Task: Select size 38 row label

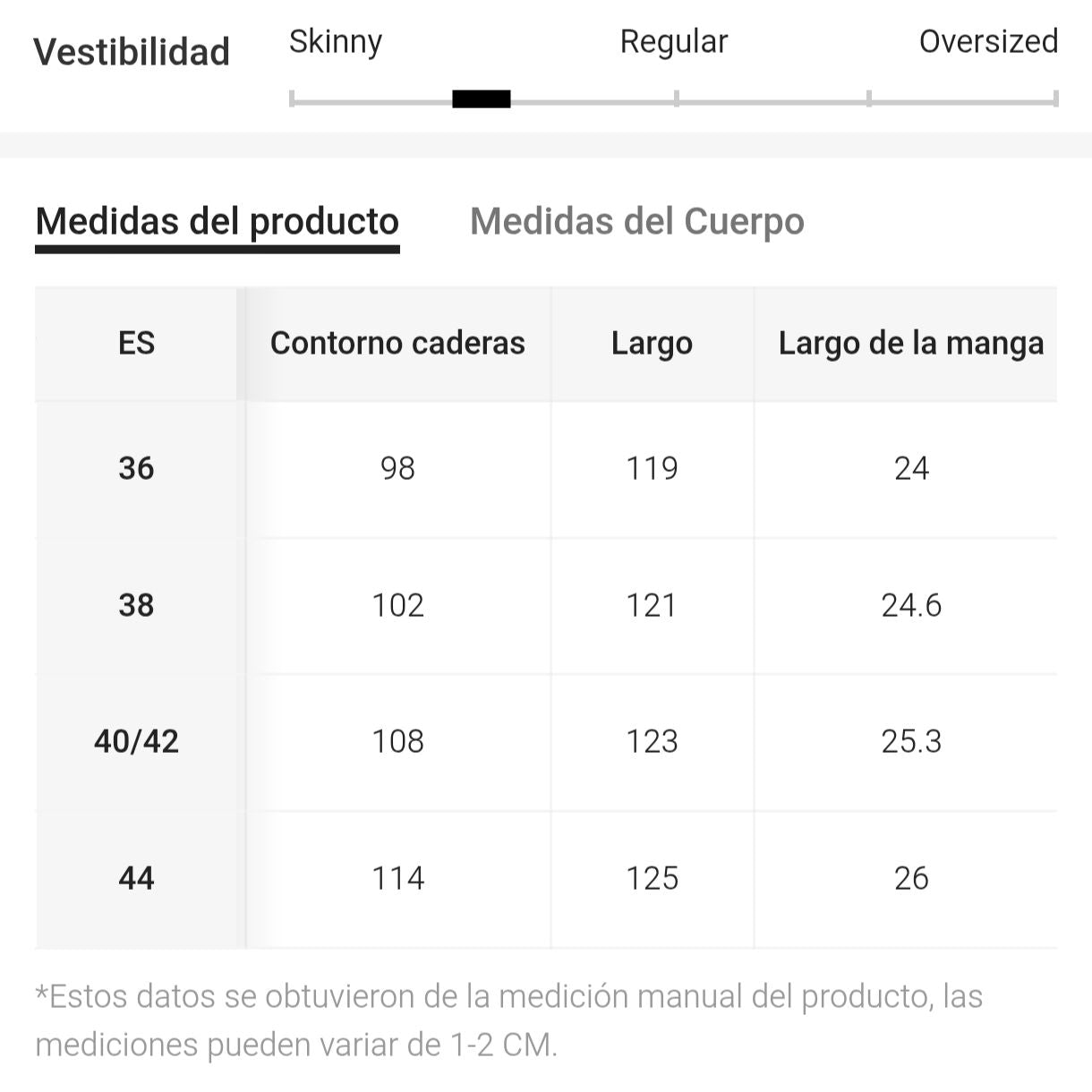Action: (x=136, y=605)
